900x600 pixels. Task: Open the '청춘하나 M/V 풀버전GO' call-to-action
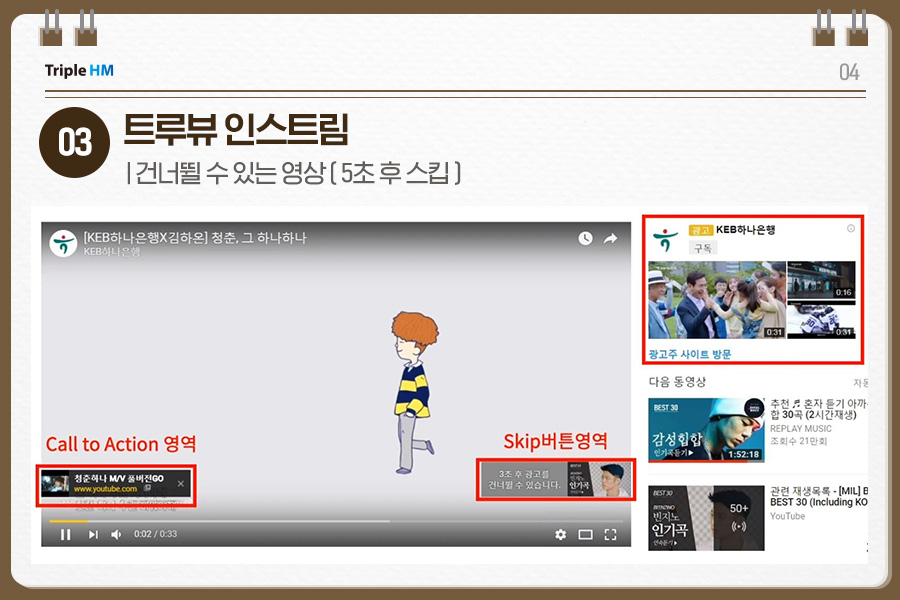point(119,478)
